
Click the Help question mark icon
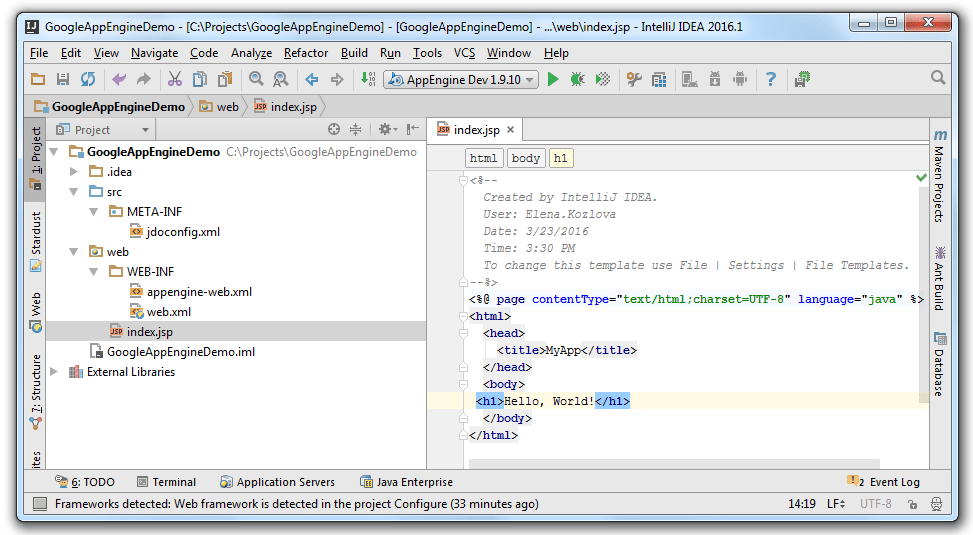[x=770, y=79]
